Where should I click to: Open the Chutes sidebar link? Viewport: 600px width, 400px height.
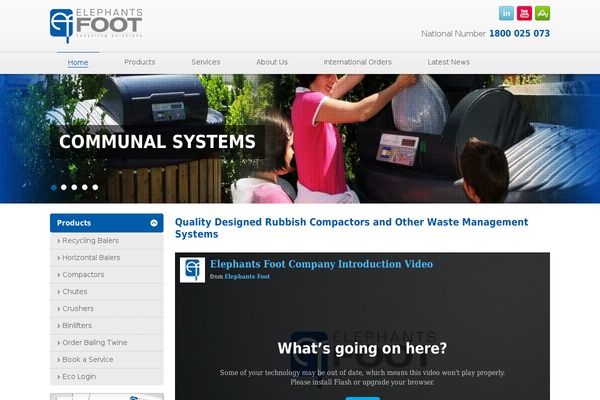pyautogui.click(x=107, y=292)
